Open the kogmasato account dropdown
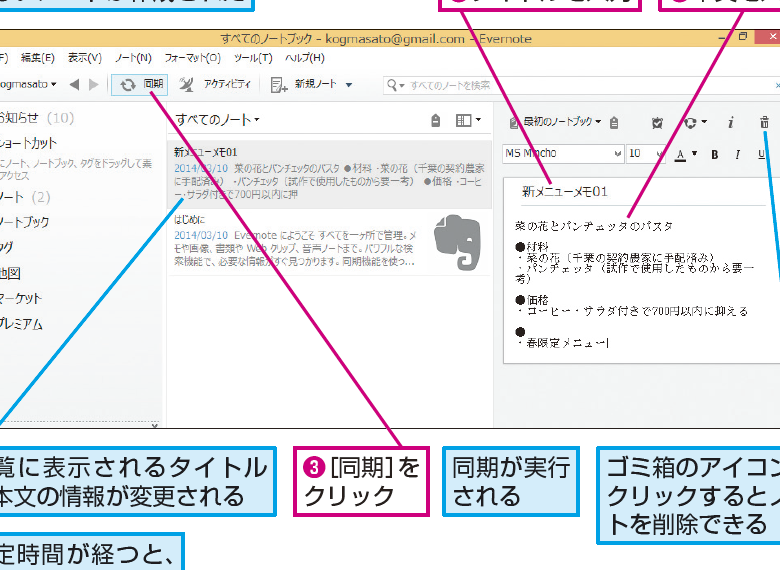The image size is (780, 570). coord(27,84)
